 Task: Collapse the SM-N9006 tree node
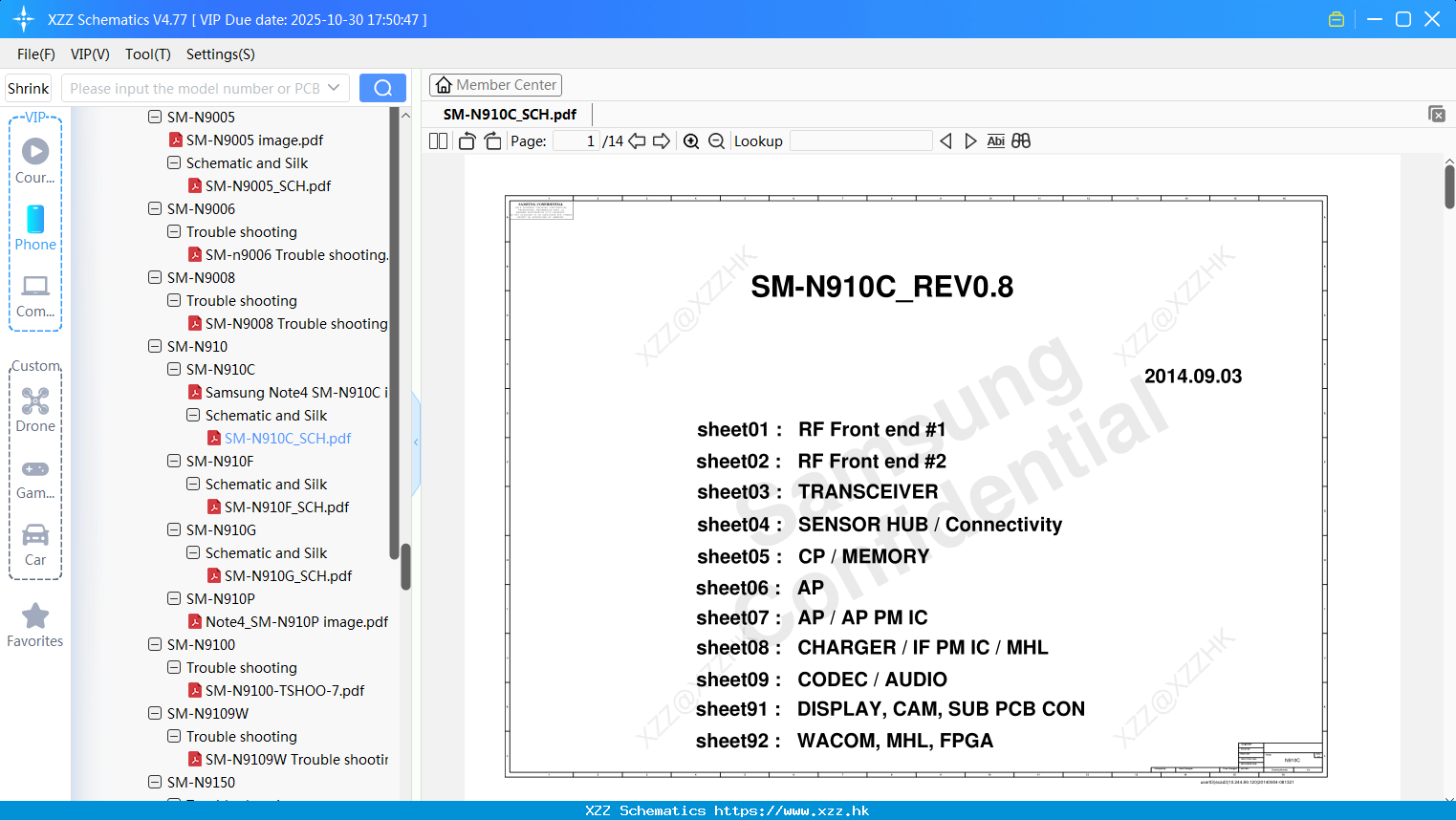click(x=154, y=208)
